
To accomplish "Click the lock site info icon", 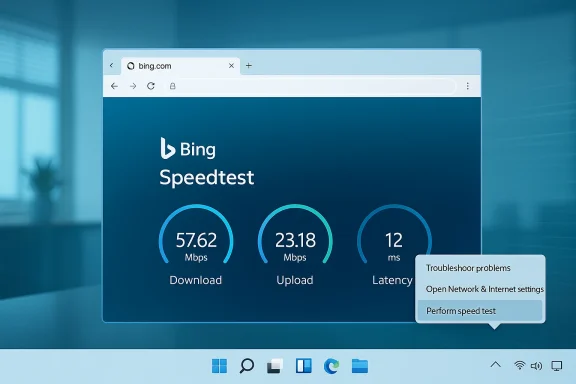I will [x=173, y=86].
